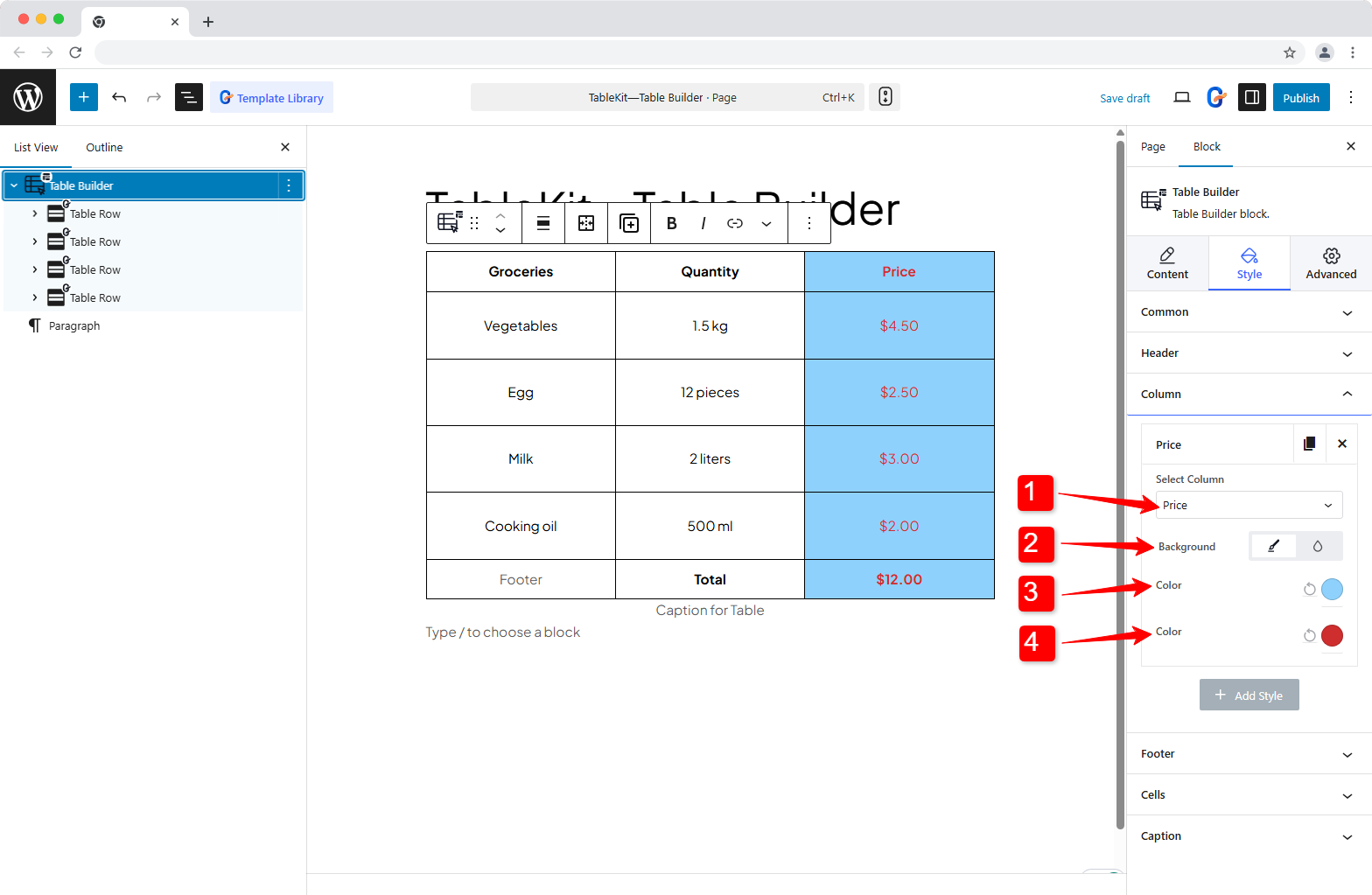This screenshot has height=895, width=1372.
Task: Duplicate the Price column style
Action: point(1309,444)
